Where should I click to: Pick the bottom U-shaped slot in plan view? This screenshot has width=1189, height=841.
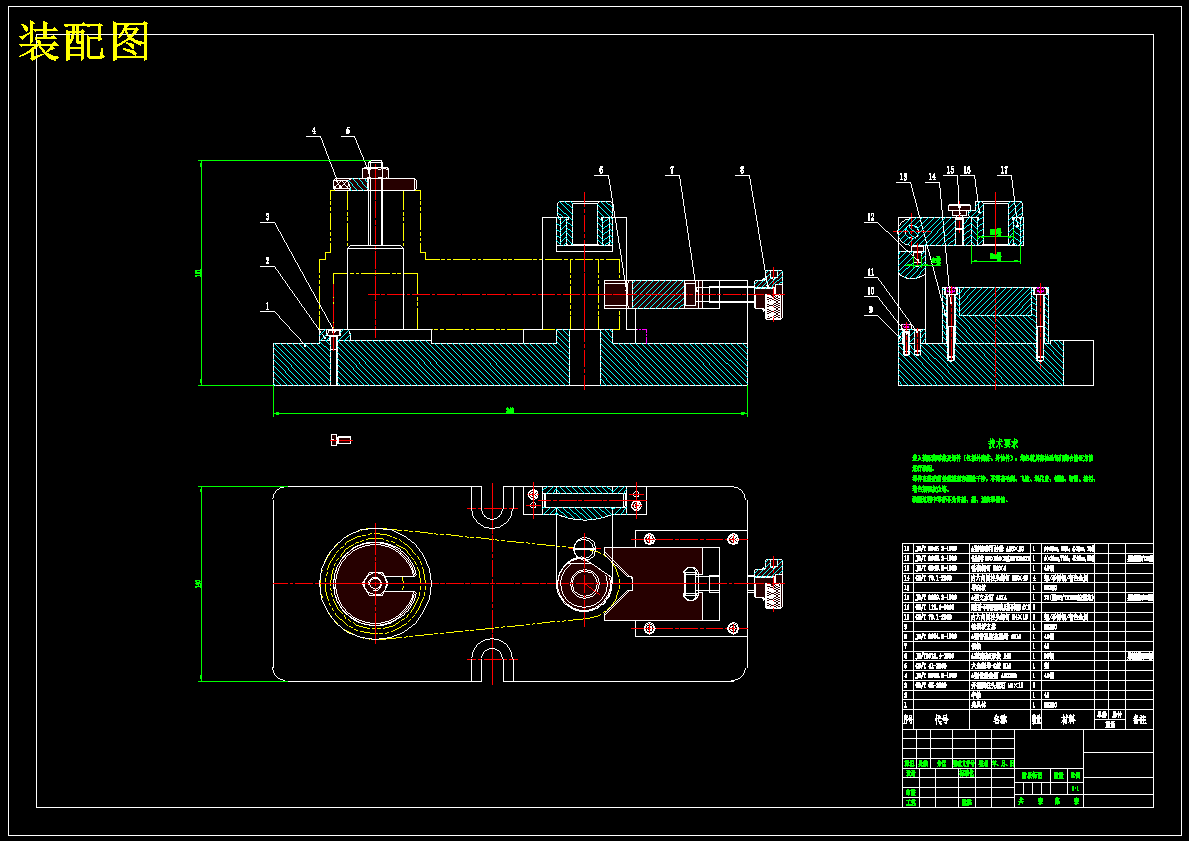tap(493, 661)
